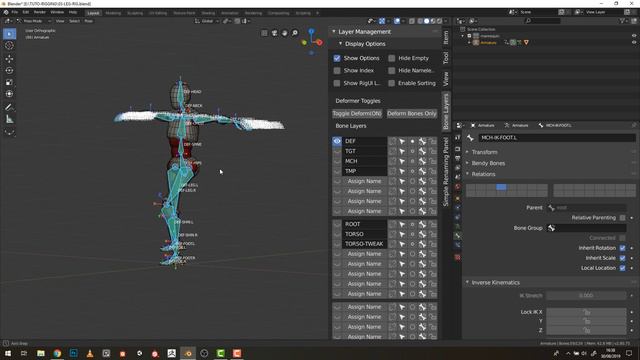Open Photoshop from the taskbar
The image size is (640, 360).
tap(73, 353)
